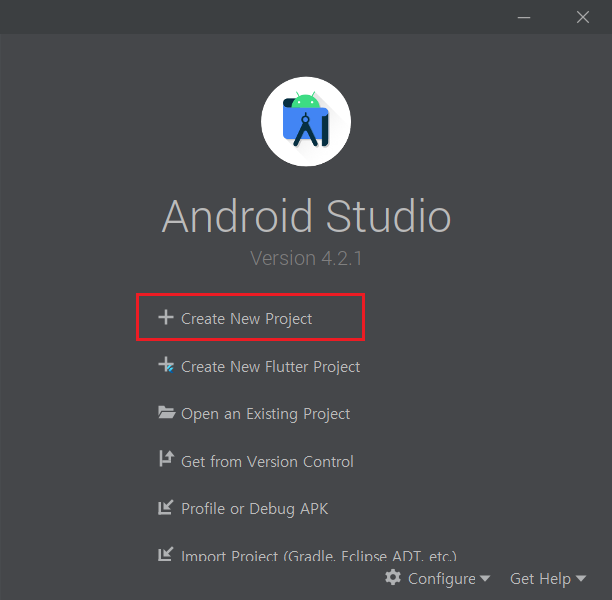Click the Configure dropdown arrow
Screen dimensions: 612x600
[485, 578]
